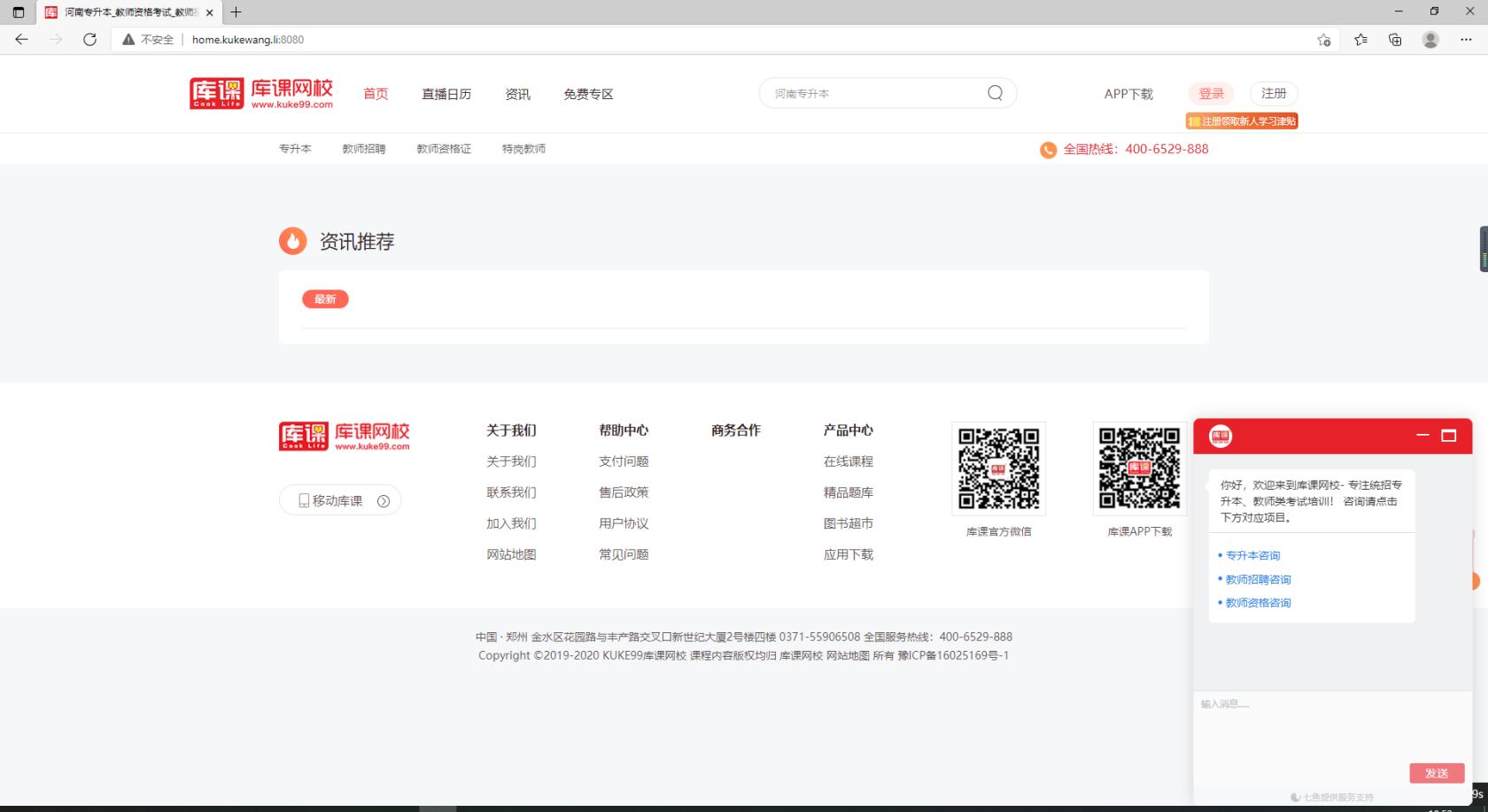Click the 专升本咨询 chat link

[1252, 555]
